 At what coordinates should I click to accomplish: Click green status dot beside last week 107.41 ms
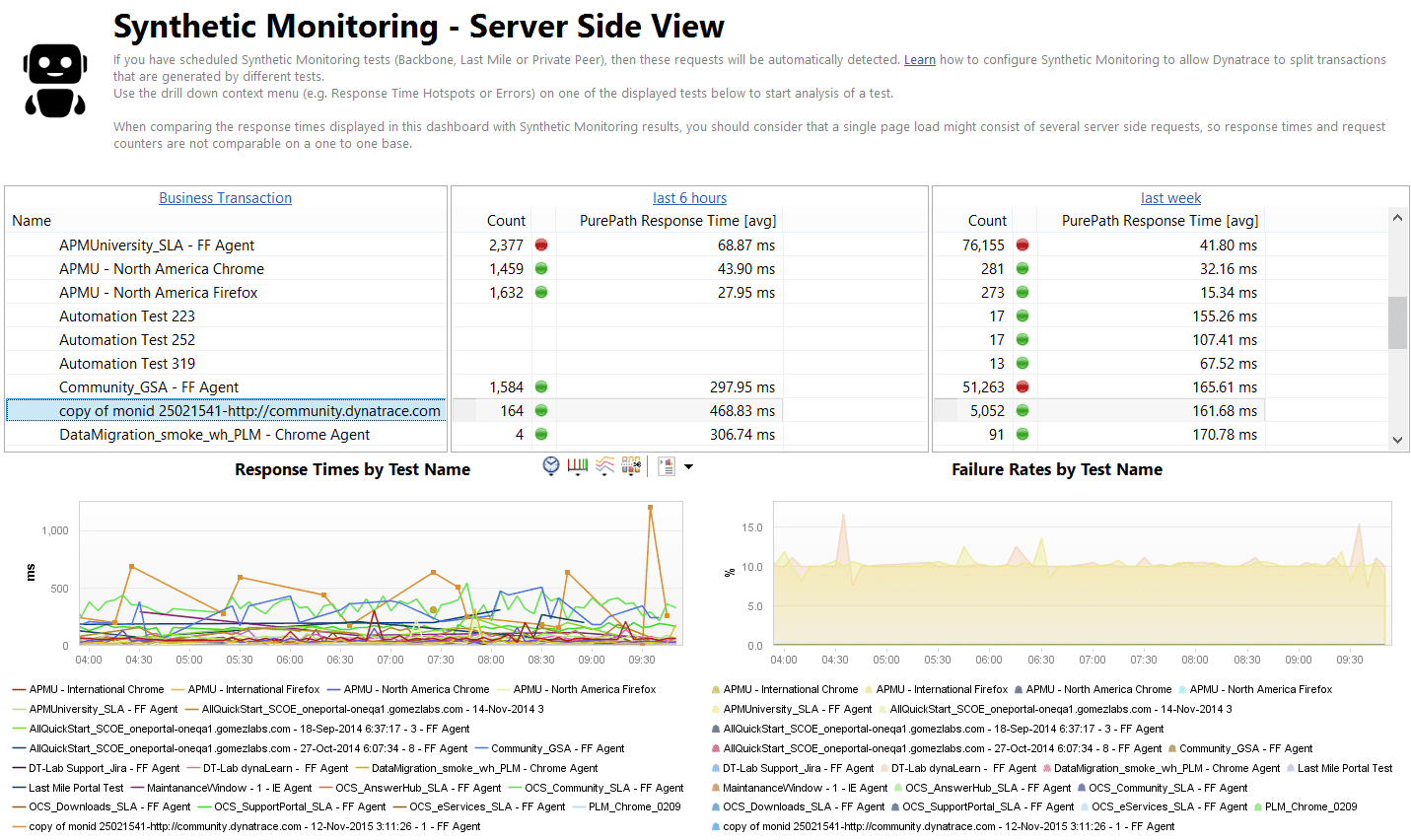pos(1023,339)
